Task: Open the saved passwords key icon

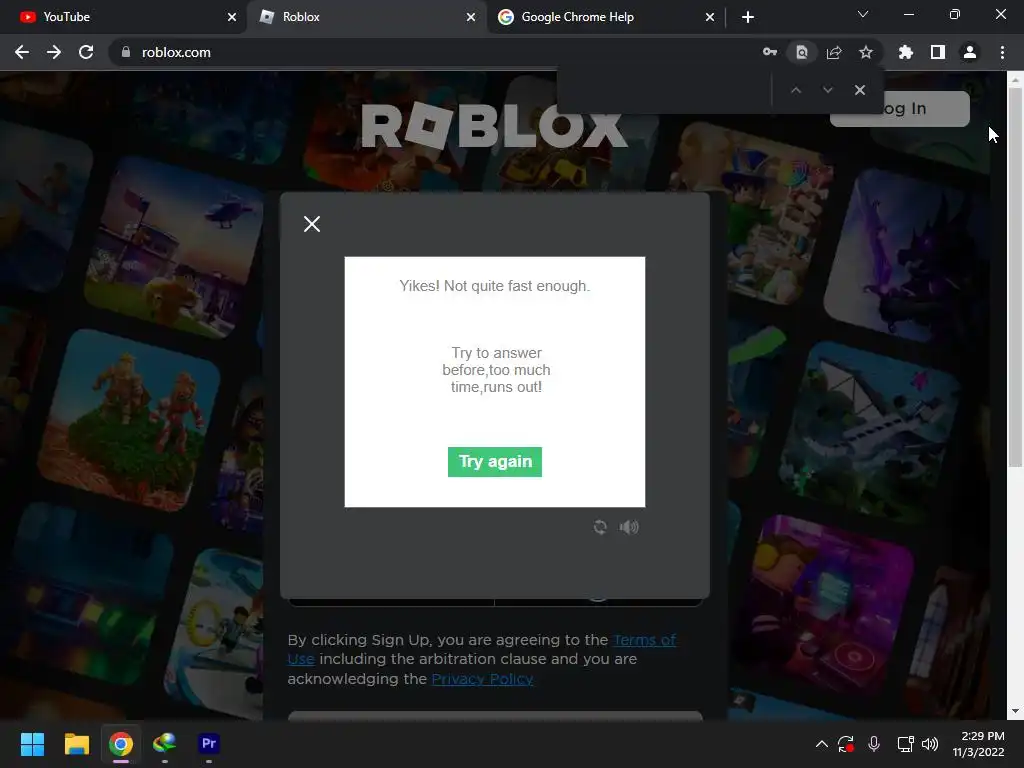Action: 770,52
